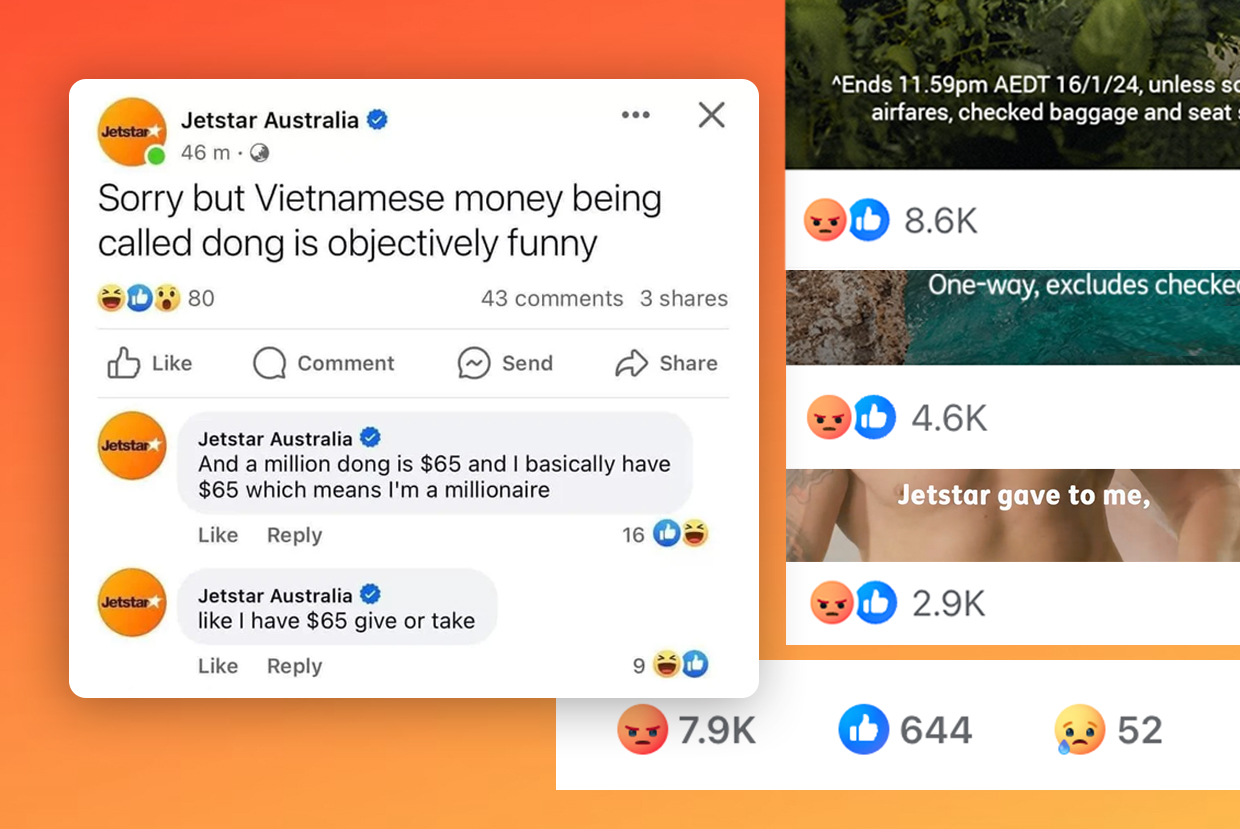Send the post via Messenger icon
Viewport: 1240px width, 829px height.
click(x=505, y=363)
